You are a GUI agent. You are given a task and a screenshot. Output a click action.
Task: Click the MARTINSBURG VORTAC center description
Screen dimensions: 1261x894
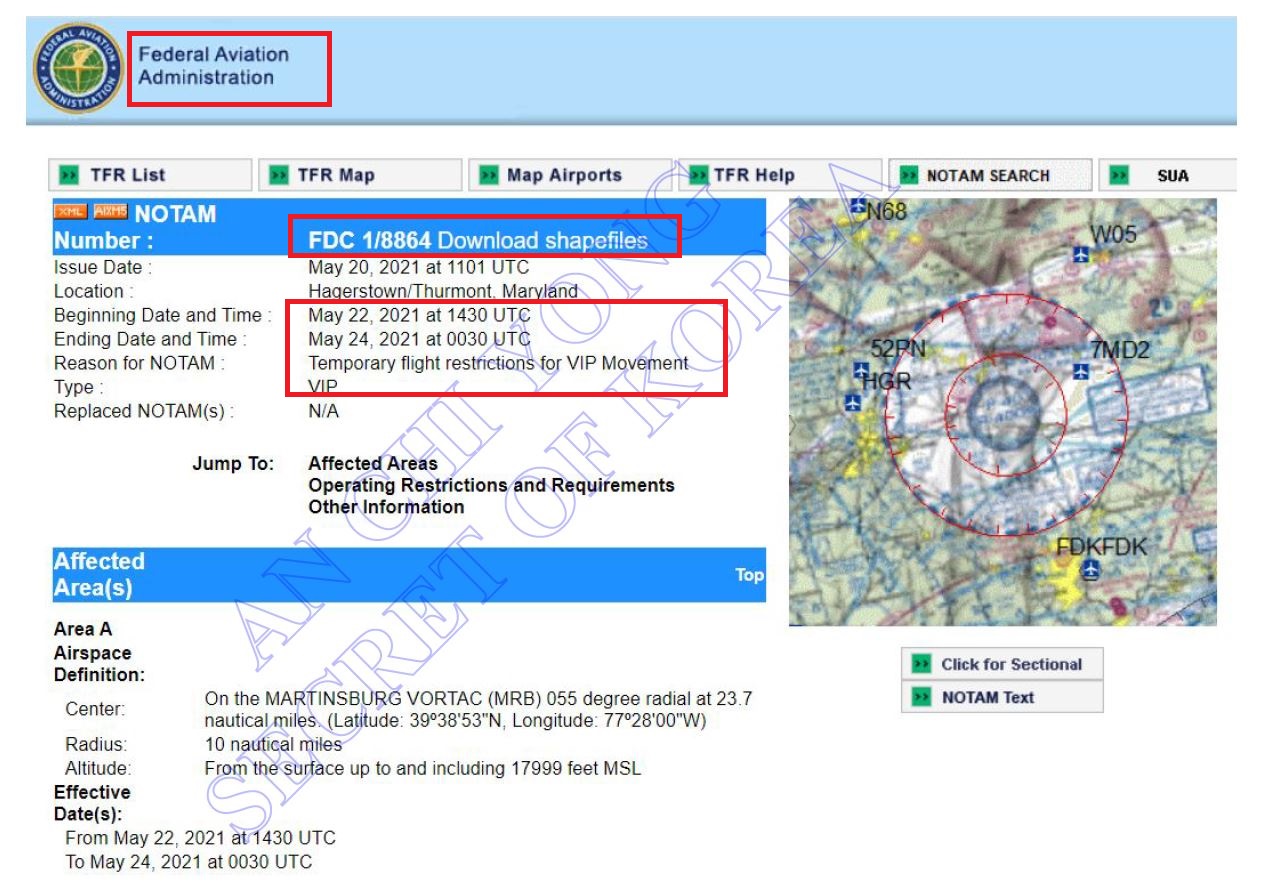(478, 710)
